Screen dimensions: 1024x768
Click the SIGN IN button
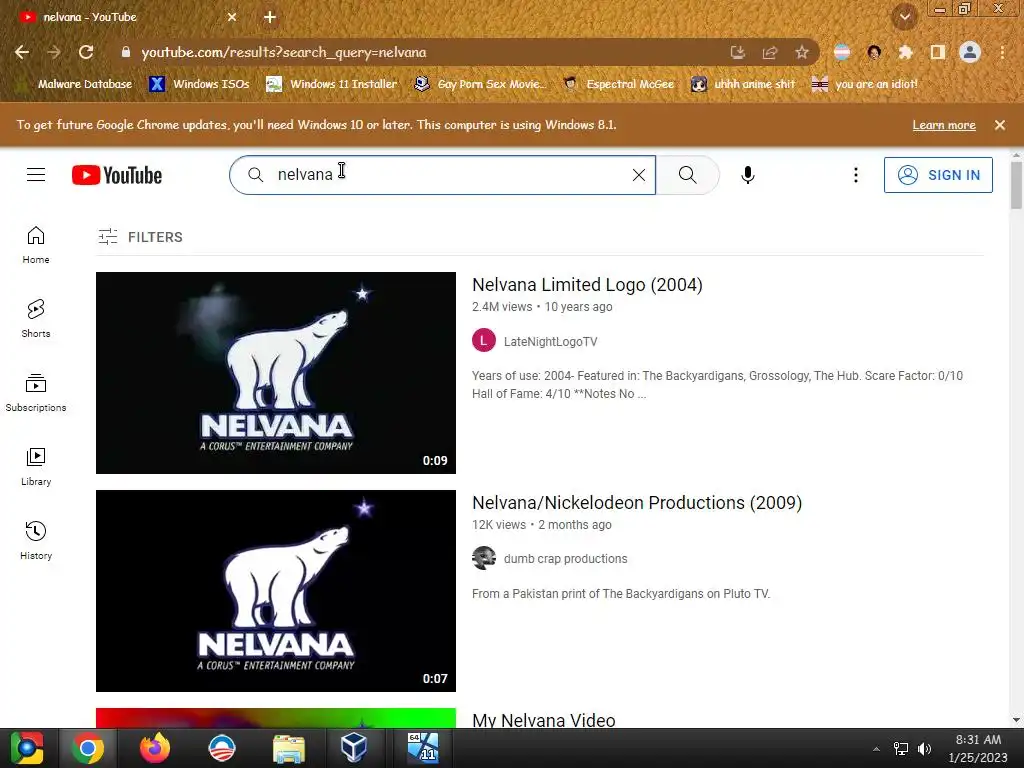click(938, 175)
